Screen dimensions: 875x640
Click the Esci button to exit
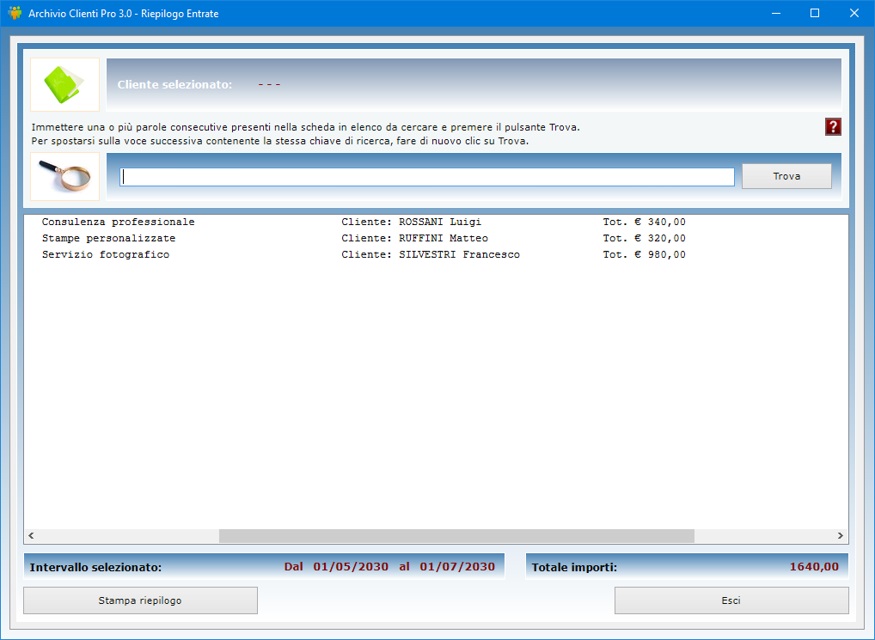point(731,600)
